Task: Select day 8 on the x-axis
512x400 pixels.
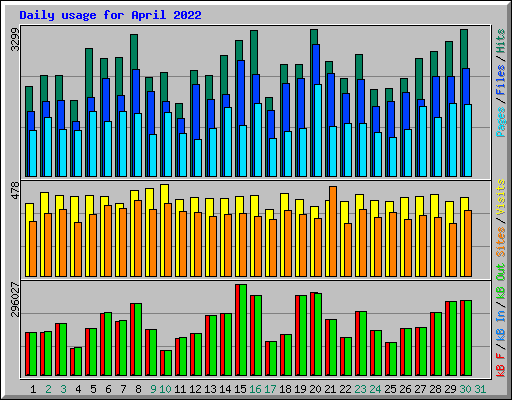Action: [x=138, y=389]
